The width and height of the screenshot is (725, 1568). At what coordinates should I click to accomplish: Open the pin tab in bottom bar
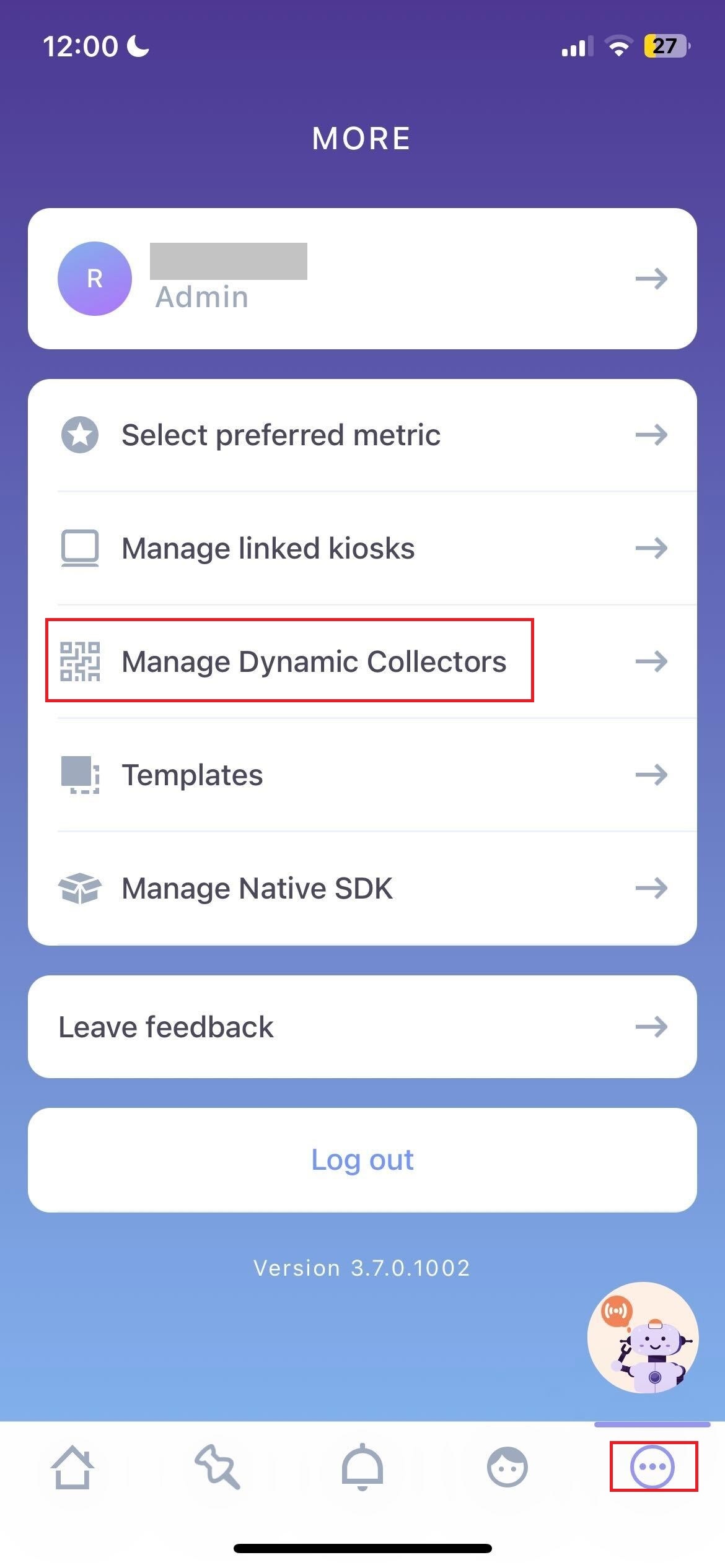point(217,1466)
